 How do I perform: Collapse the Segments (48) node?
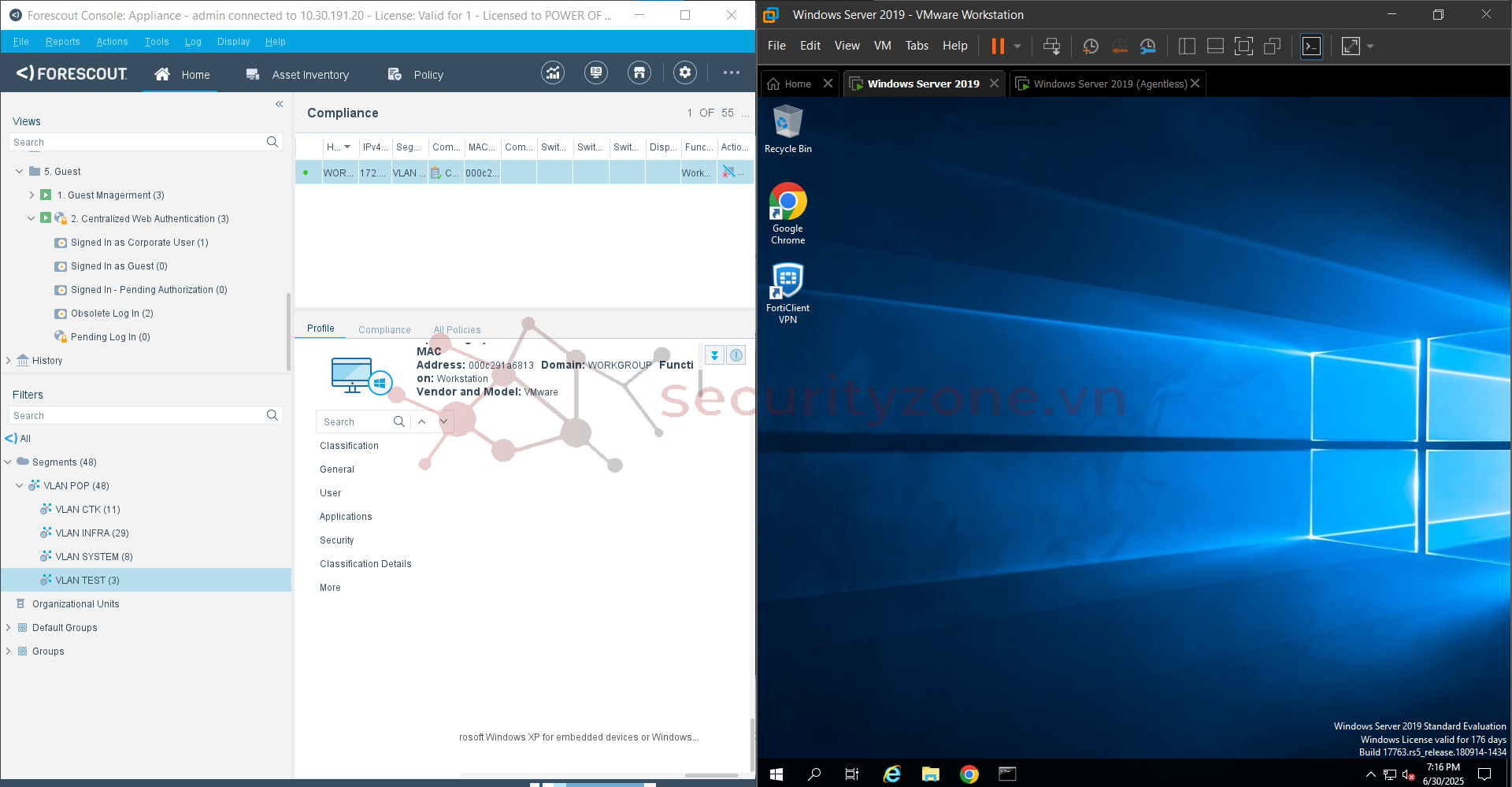(8, 462)
